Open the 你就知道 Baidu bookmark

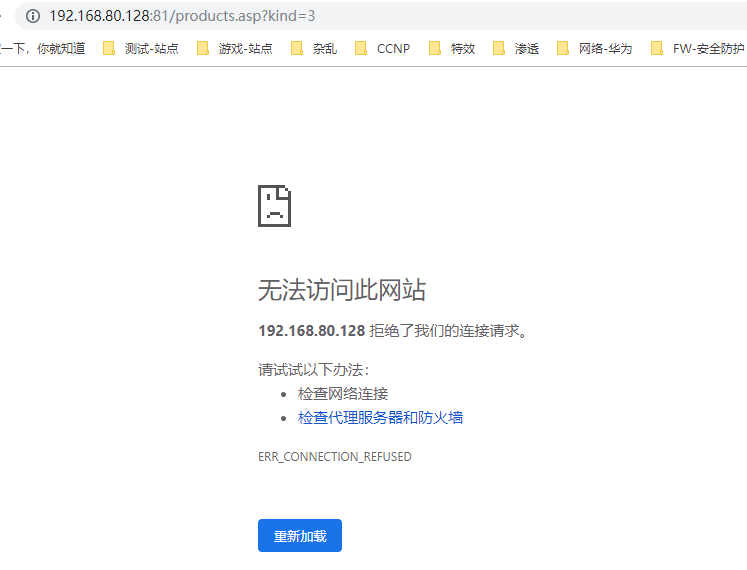[x=43, y=49]
